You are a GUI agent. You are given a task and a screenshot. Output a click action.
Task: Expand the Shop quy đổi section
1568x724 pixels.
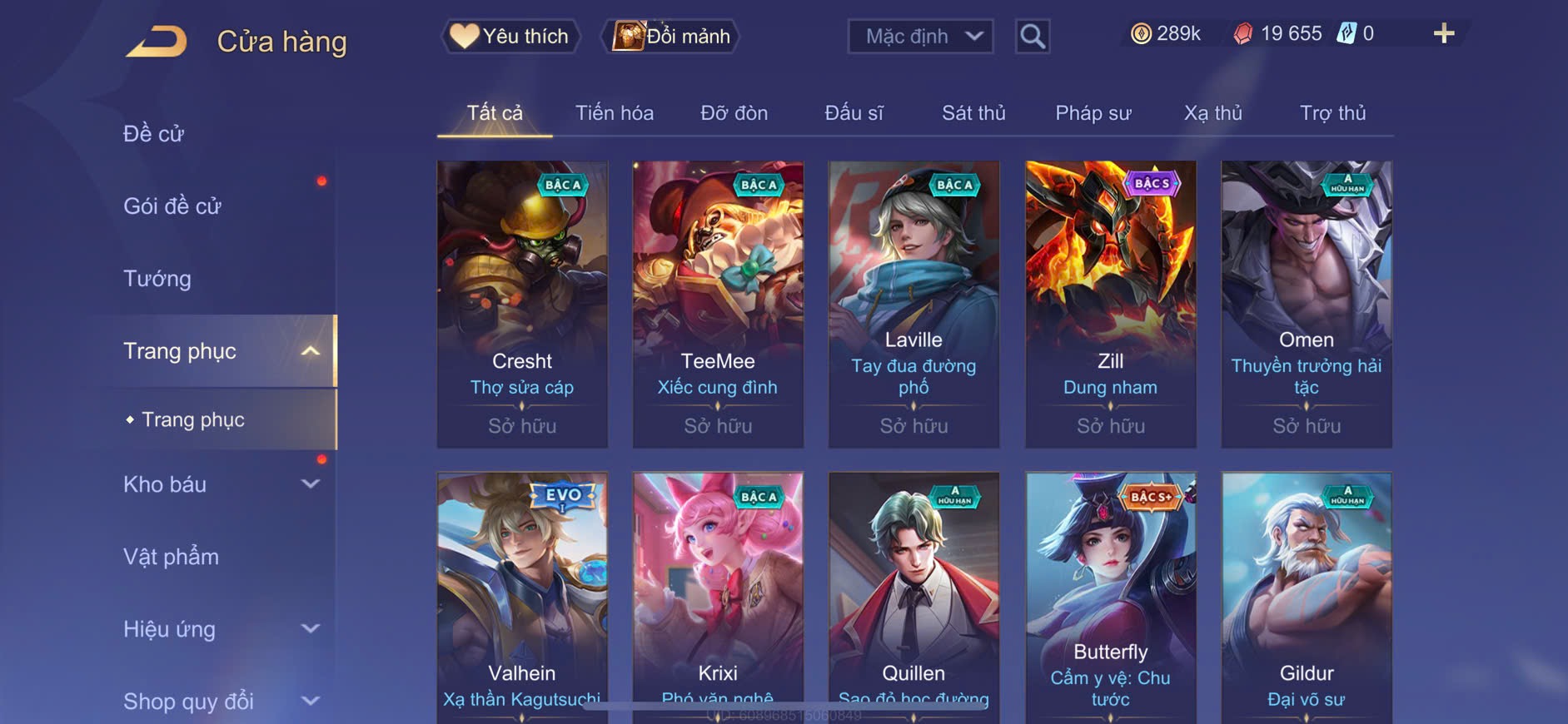311,702
